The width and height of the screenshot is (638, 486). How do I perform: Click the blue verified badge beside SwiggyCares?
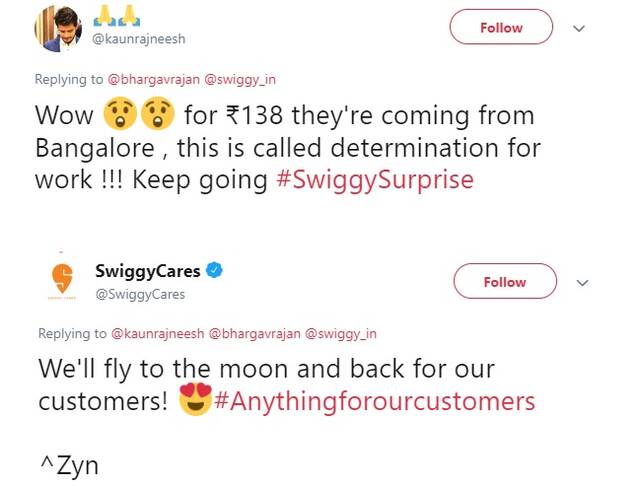[213, 271]
